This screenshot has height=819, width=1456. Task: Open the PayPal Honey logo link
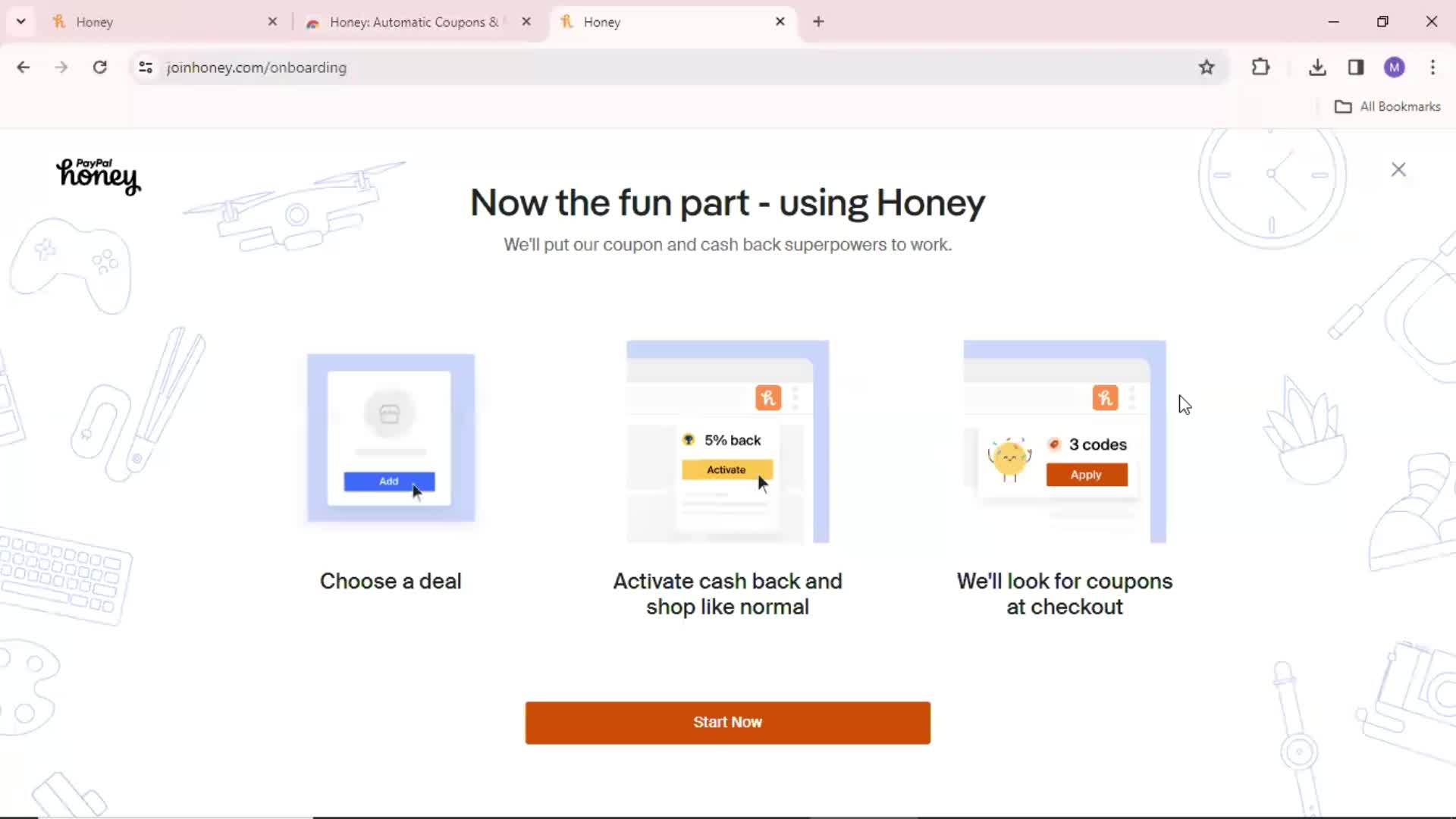pyautogui.click(x=99, y=177)
